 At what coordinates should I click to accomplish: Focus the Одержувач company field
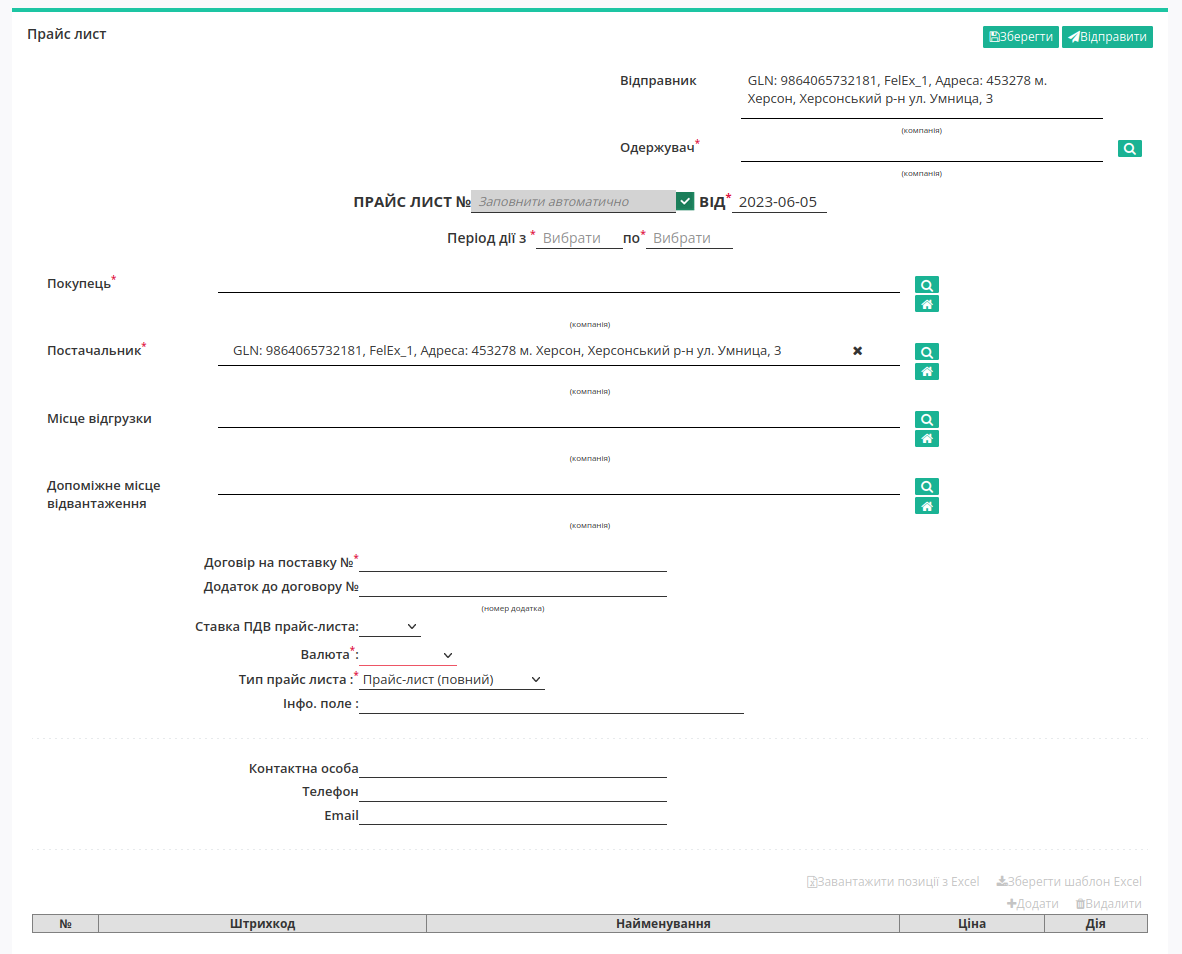921,149
